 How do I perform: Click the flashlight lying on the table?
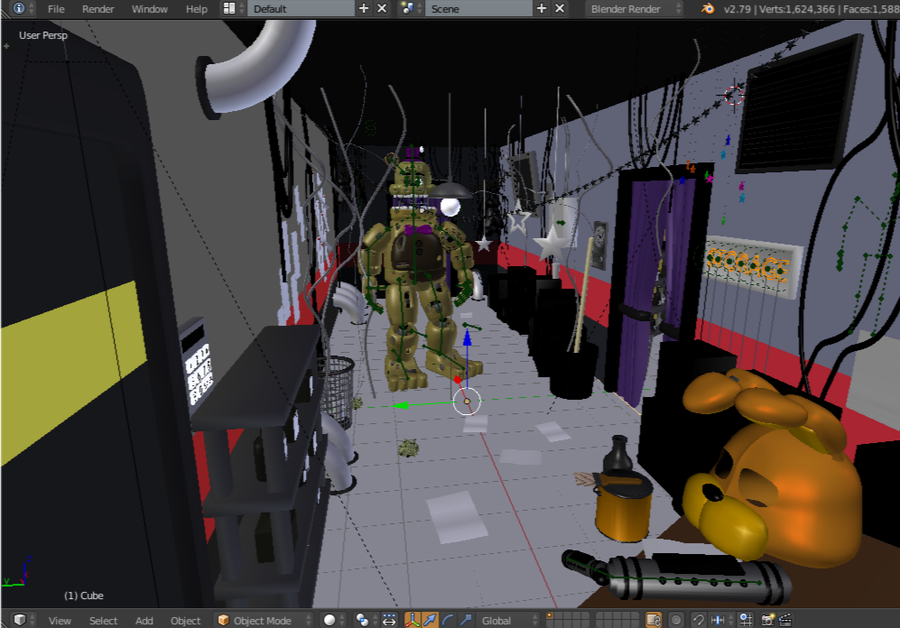[676, 576]
